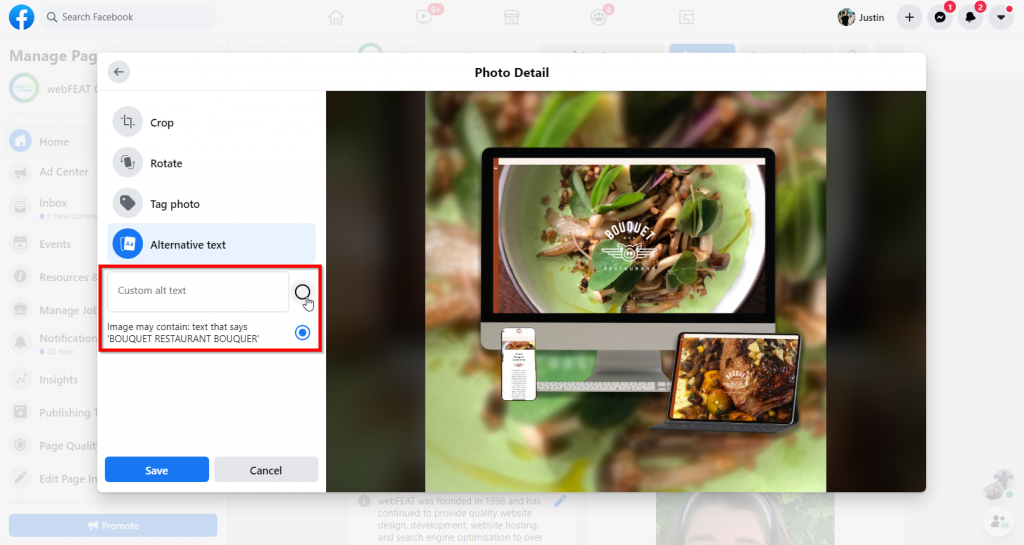This screenshot has height=545, width=1024.
Task: Open Justin's profile
Action: (861, 18)
